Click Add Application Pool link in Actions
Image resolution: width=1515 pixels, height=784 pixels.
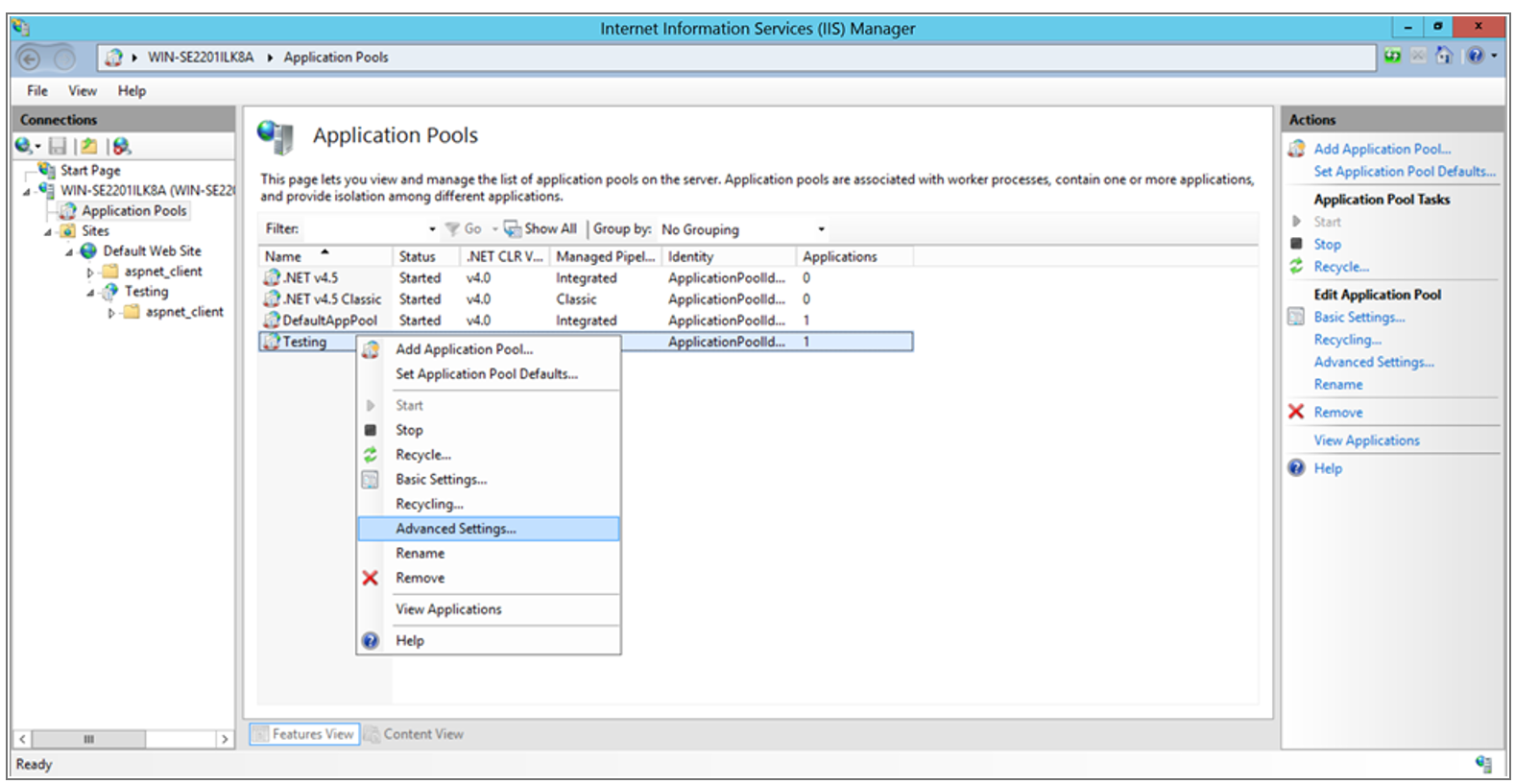[1382, 149]
